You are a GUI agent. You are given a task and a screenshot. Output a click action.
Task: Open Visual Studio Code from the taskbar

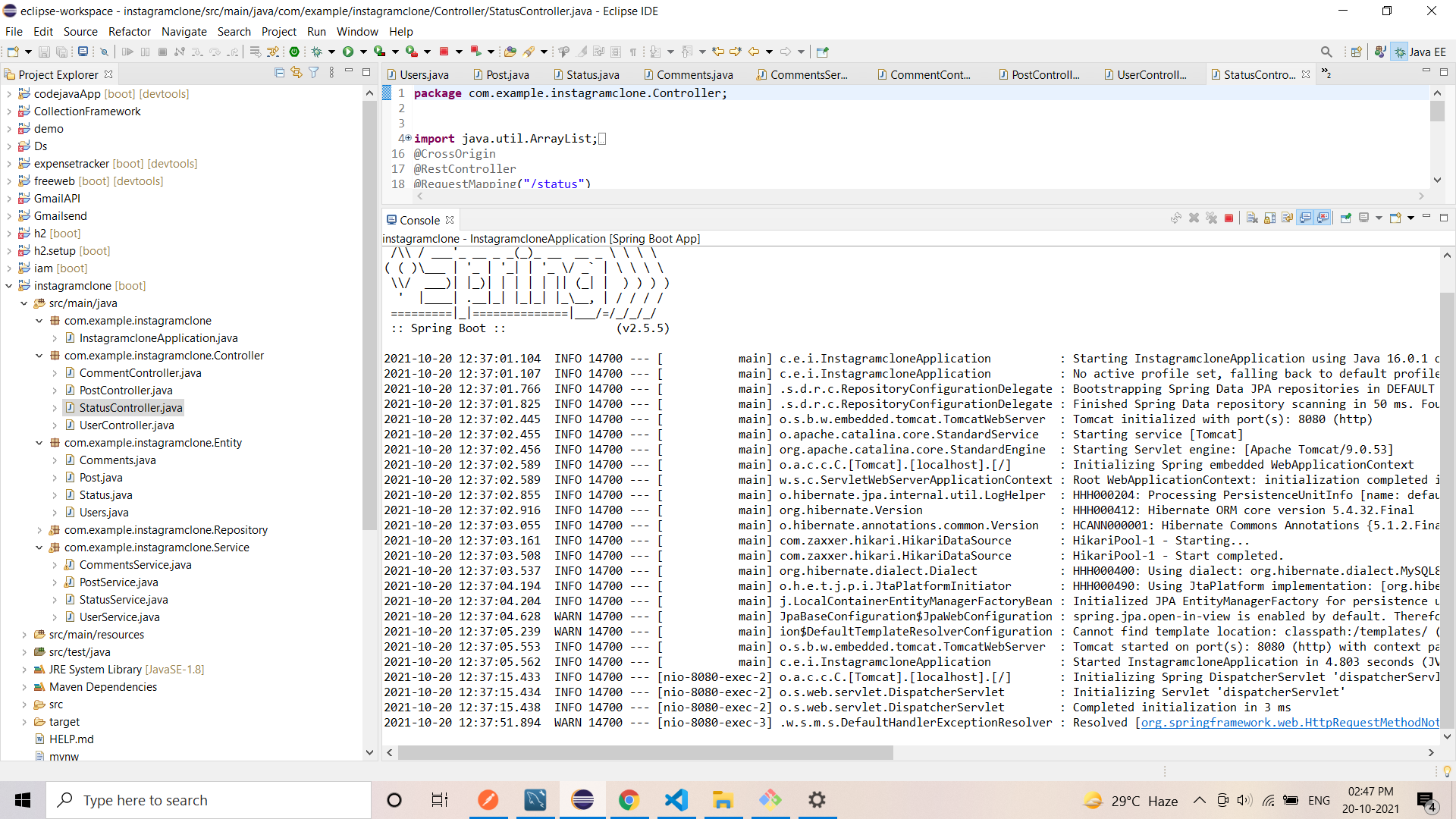tap(676, 799)
